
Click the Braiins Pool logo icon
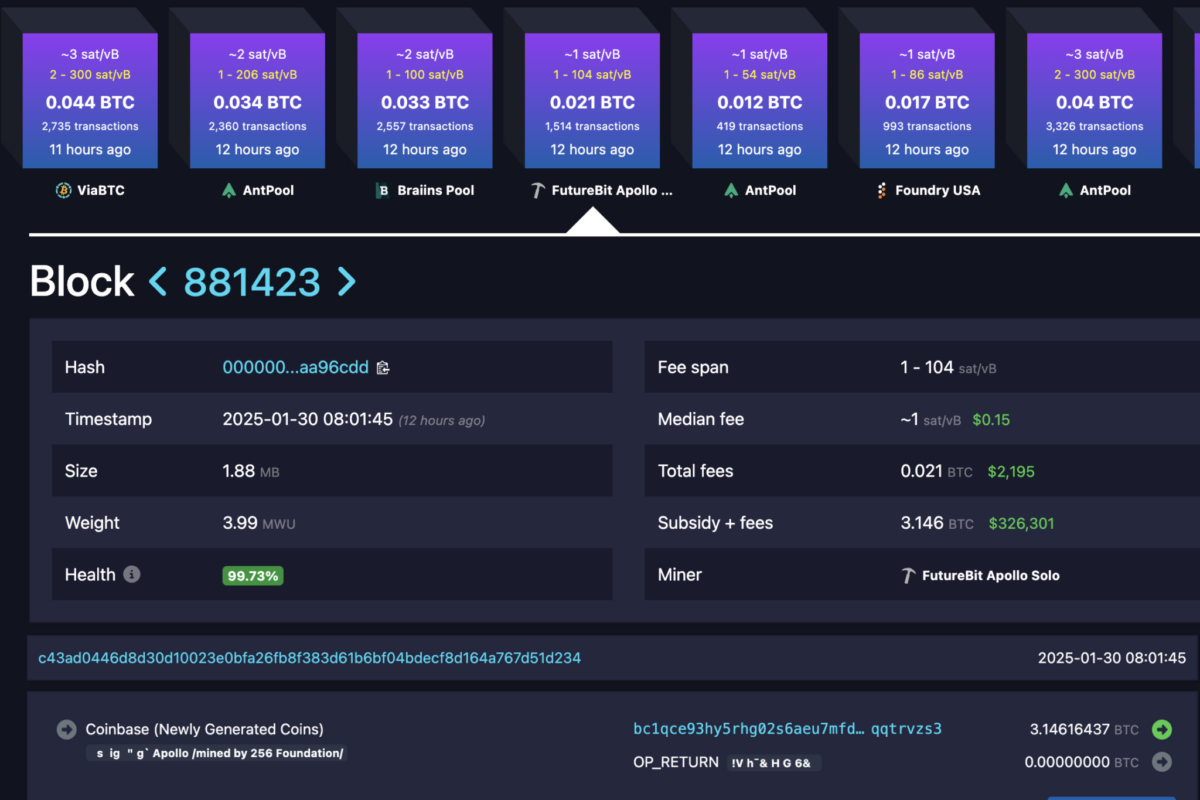[x=383, y=190]
